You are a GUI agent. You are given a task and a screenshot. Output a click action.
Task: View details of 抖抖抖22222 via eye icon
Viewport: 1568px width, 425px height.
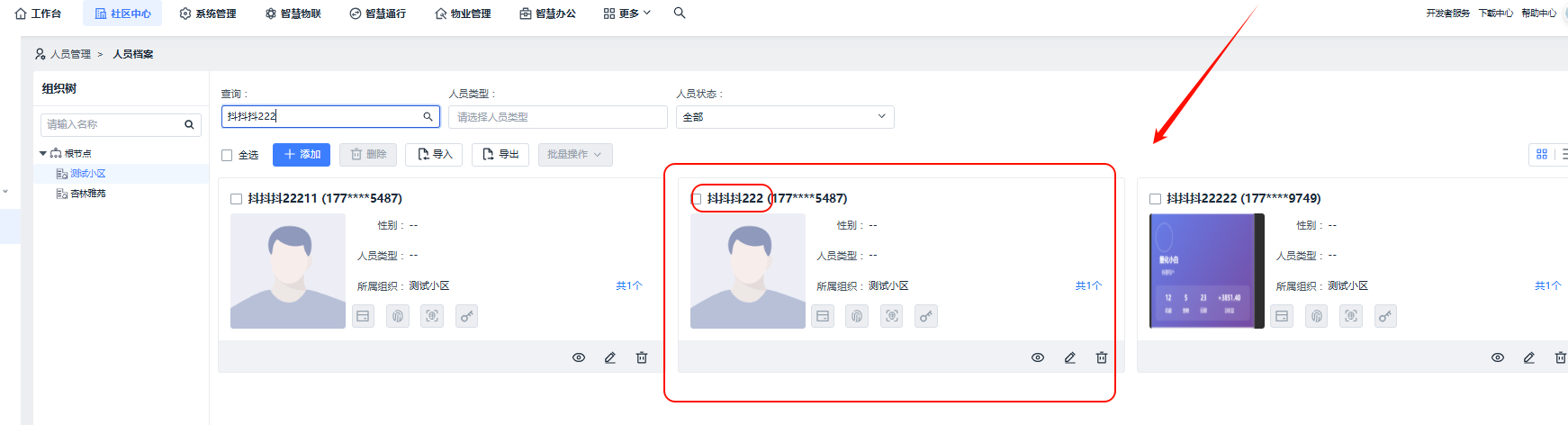point(1498,357)
